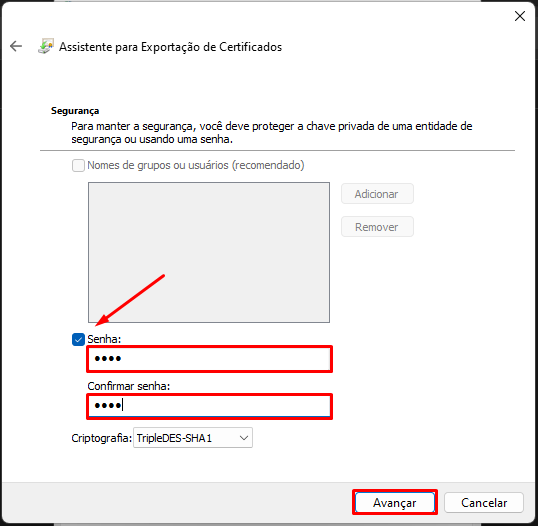
Task: Click the Remover button
Action: pos(377,227)
